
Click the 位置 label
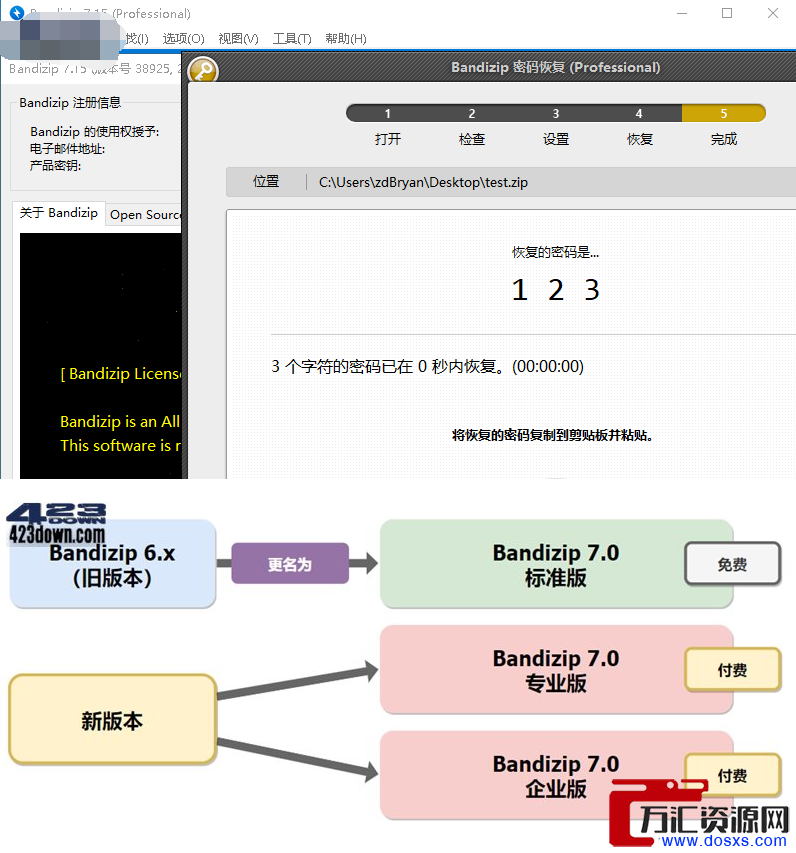[266, 182]
